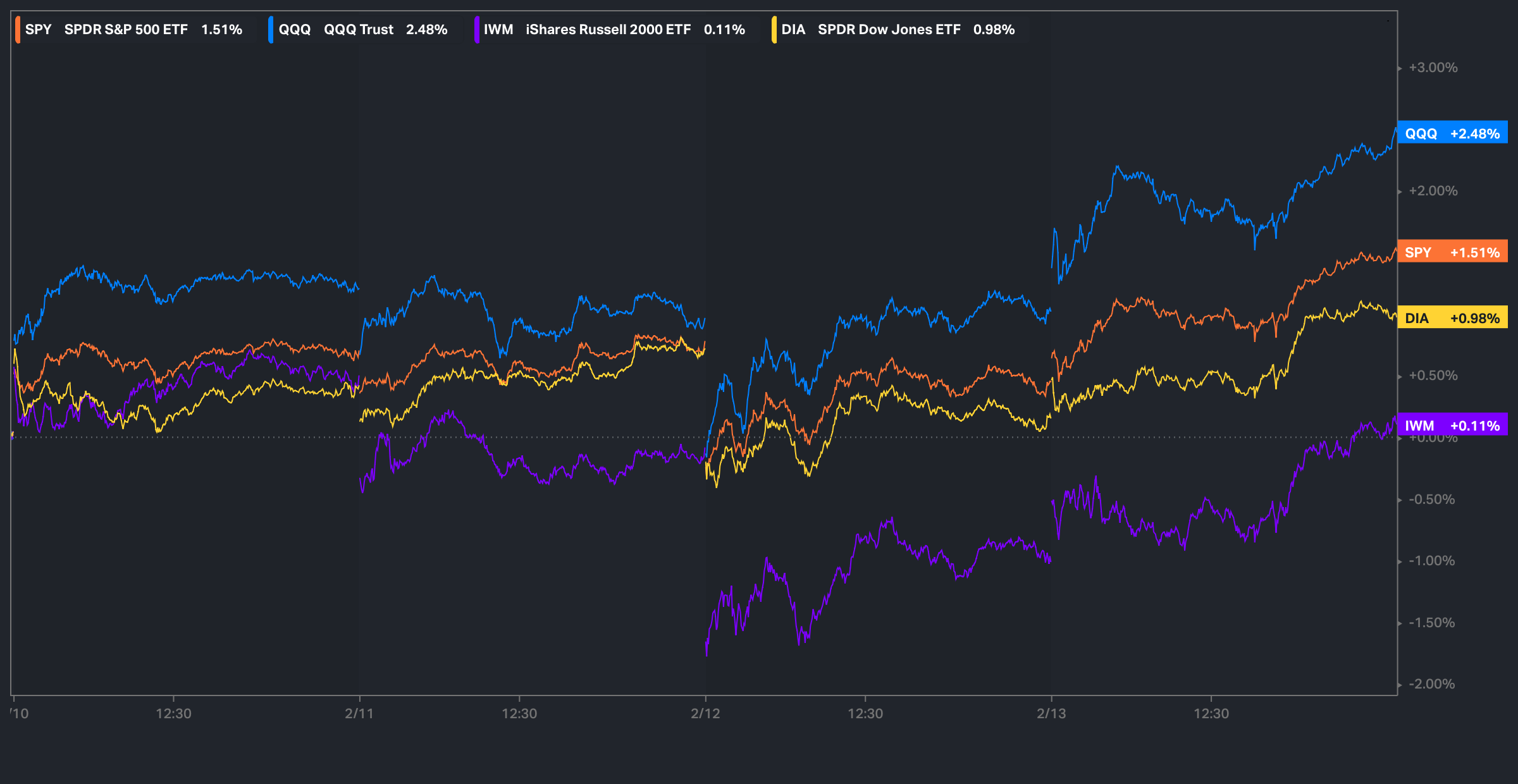This screenshot has width=1518, height=784.
Task: Click the blue QQQ +2.48% price tag
Action: point(1452,133)
